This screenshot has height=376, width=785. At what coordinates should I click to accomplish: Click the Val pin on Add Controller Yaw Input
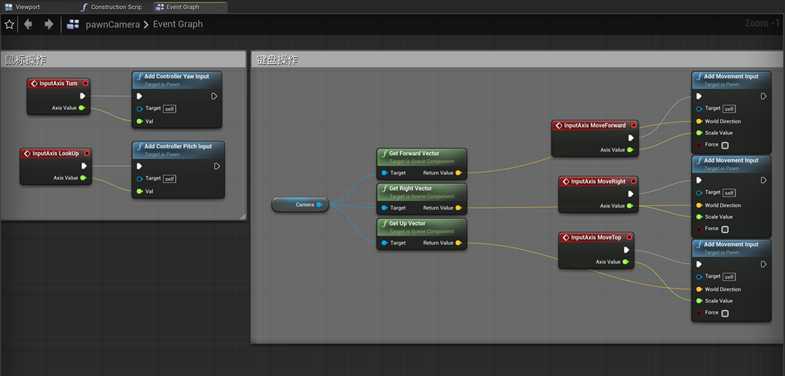pyautogui.click(x=140, y=121)
